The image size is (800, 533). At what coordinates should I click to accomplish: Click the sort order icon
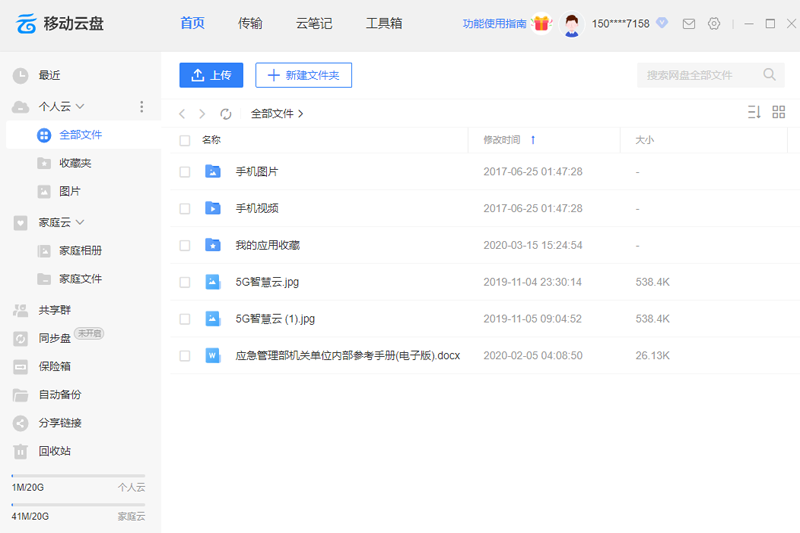[x=754, y=113]
